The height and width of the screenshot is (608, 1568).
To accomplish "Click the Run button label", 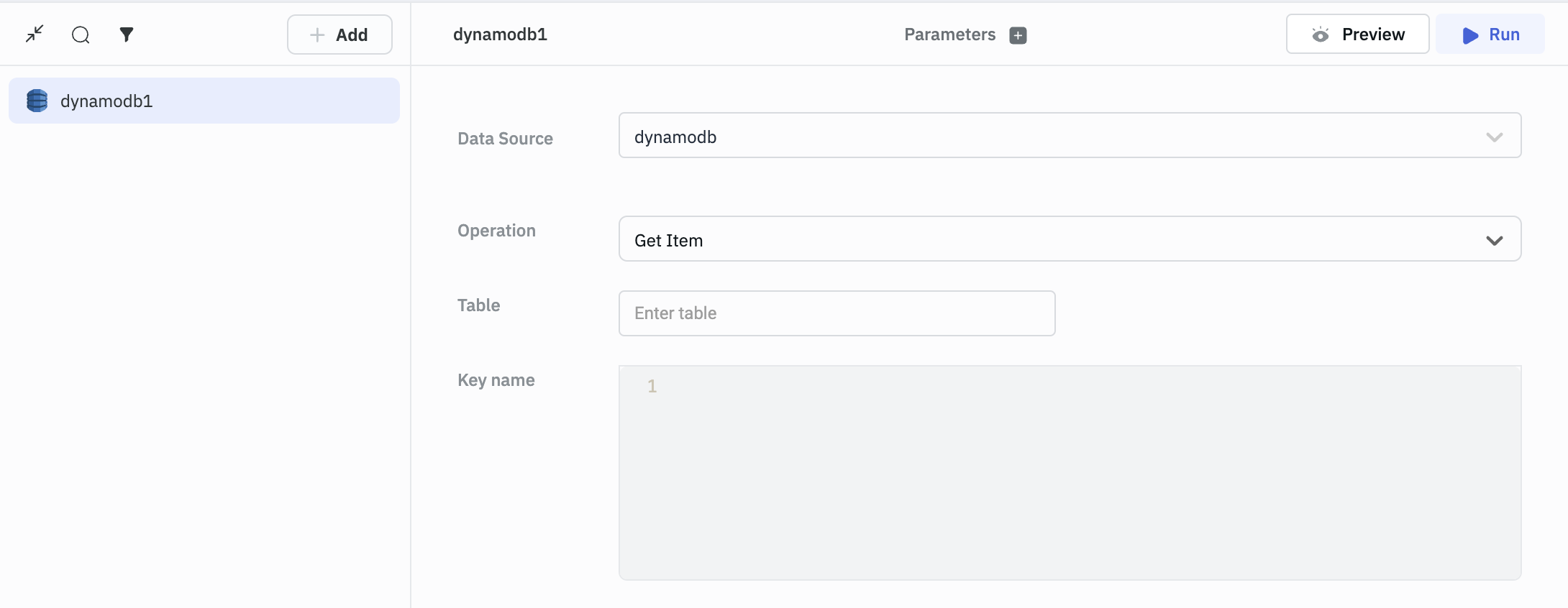I will pyautogui.click(x=1504, y=34).
